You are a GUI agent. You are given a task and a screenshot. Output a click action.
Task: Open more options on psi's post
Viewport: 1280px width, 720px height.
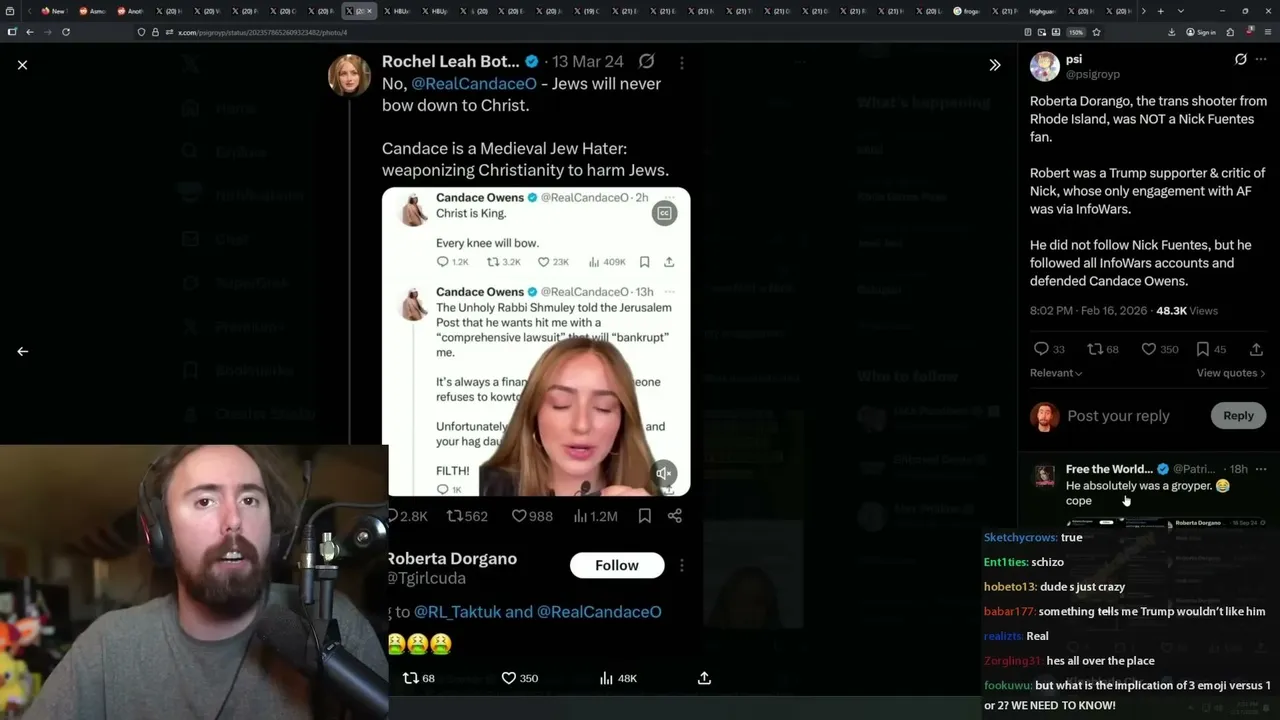click(x=1261, y=60)
